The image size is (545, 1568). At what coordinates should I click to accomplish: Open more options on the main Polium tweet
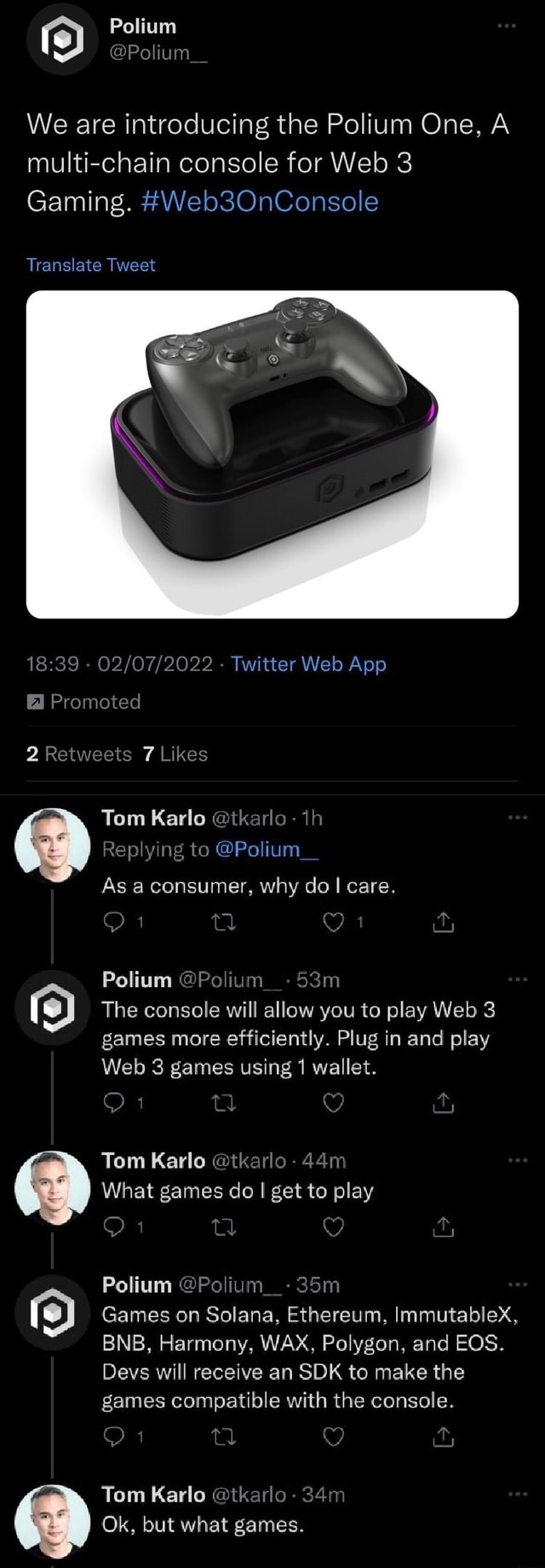point(507,26)
